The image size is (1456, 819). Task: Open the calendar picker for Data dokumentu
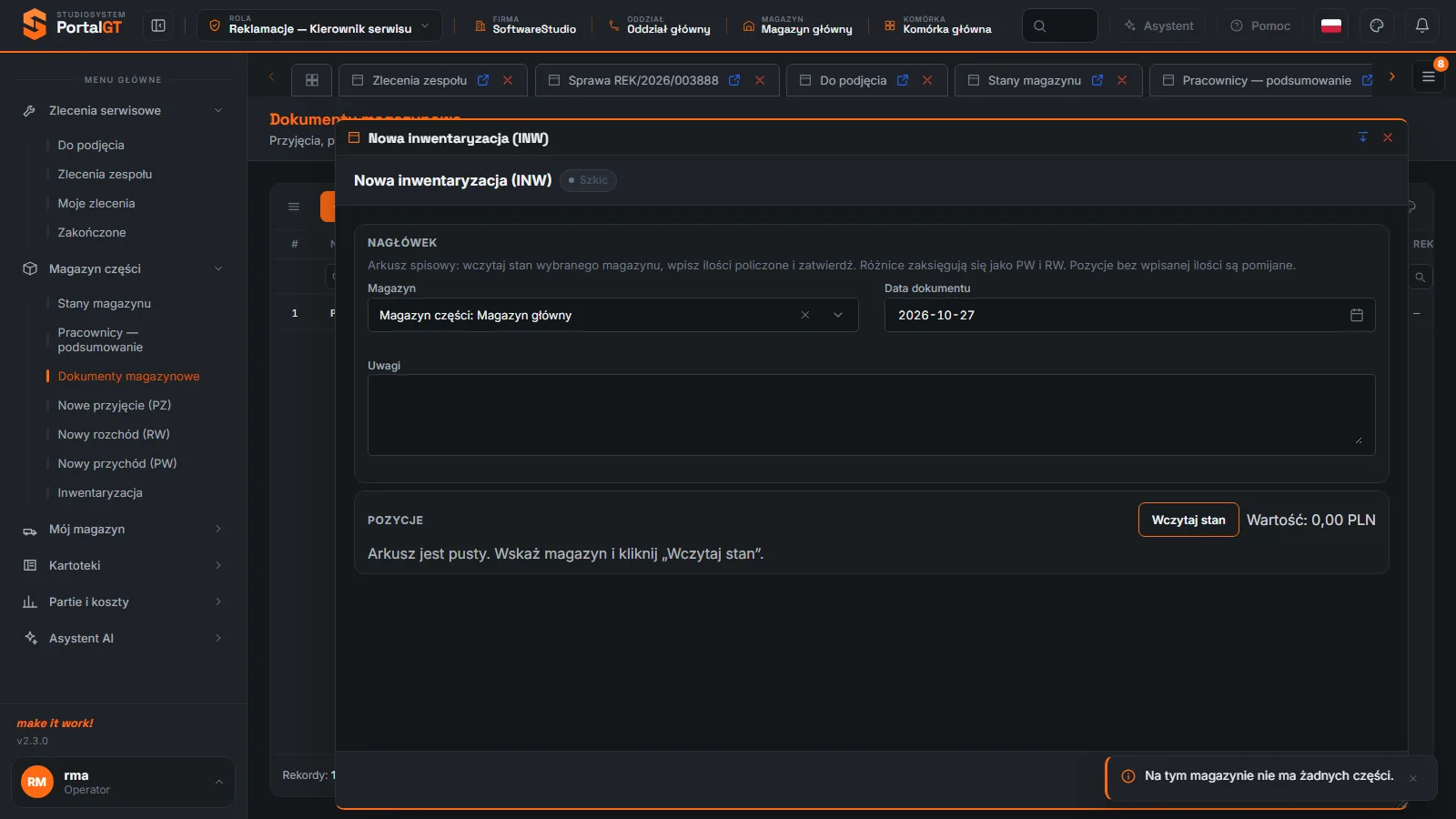(1356, 315)
